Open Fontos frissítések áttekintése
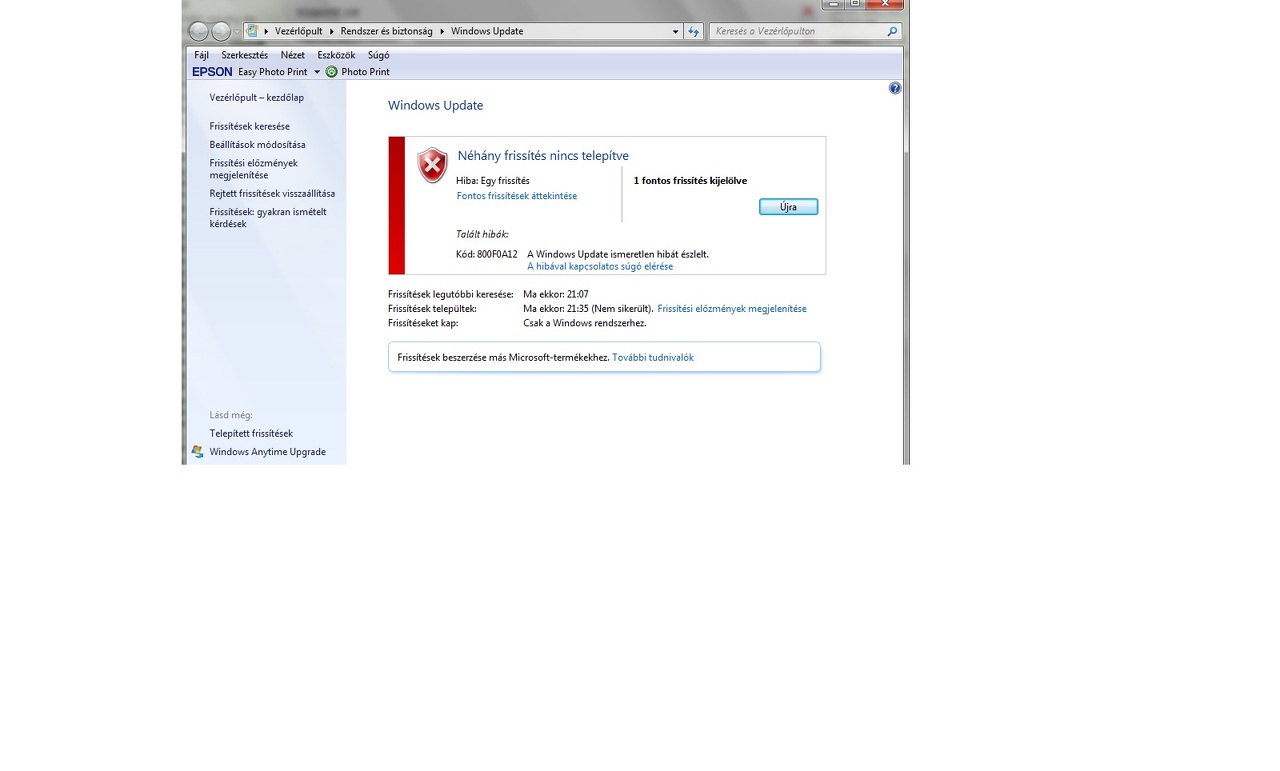The image size is (1280, 771). [x=517, y=196]
